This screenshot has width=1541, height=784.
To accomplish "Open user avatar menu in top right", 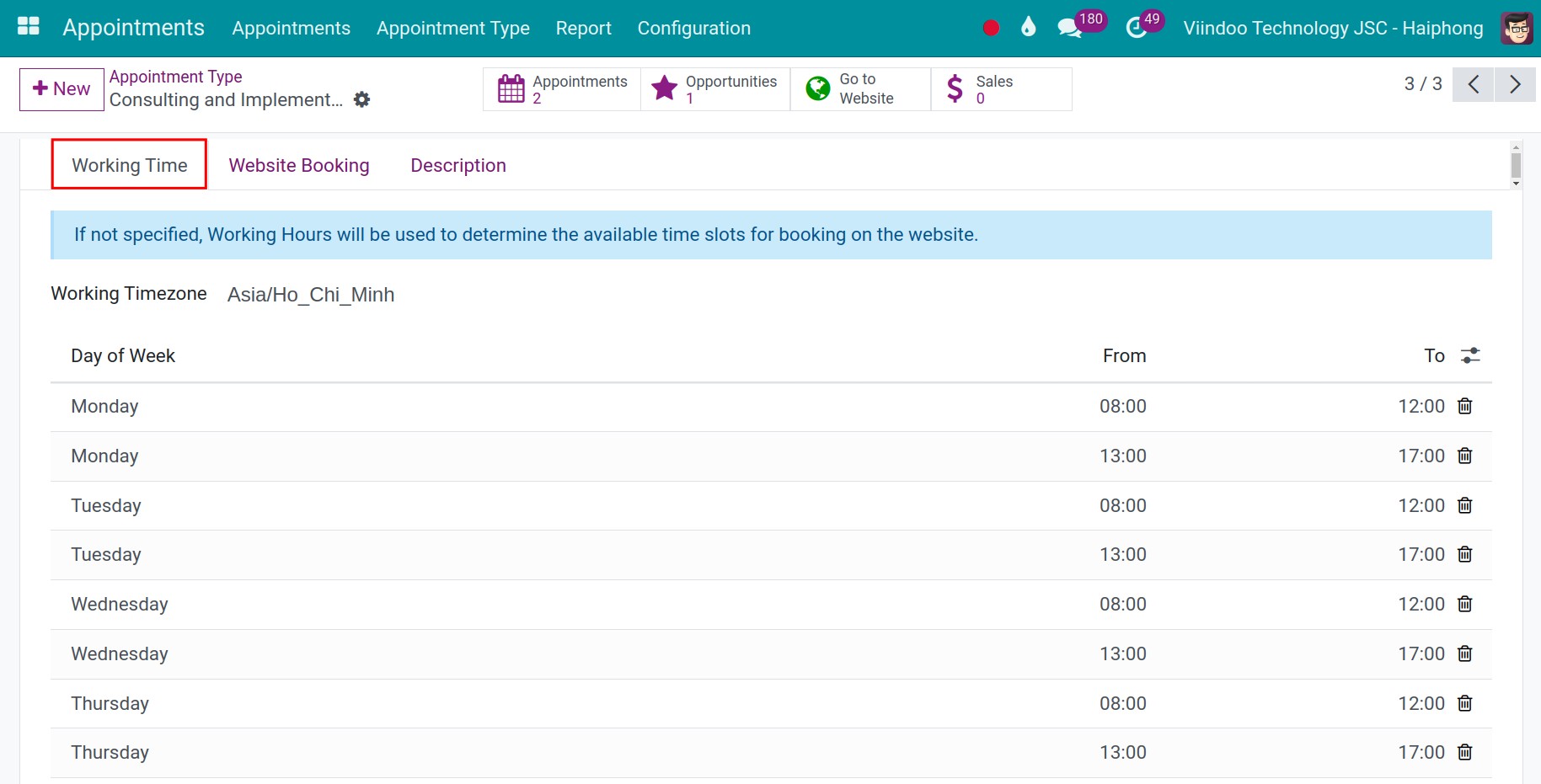I will [x=1517, y=28].
